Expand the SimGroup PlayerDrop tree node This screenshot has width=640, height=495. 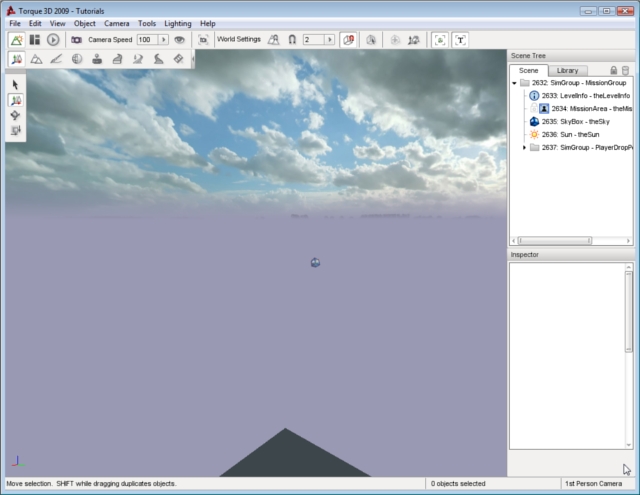pos(525,147)
